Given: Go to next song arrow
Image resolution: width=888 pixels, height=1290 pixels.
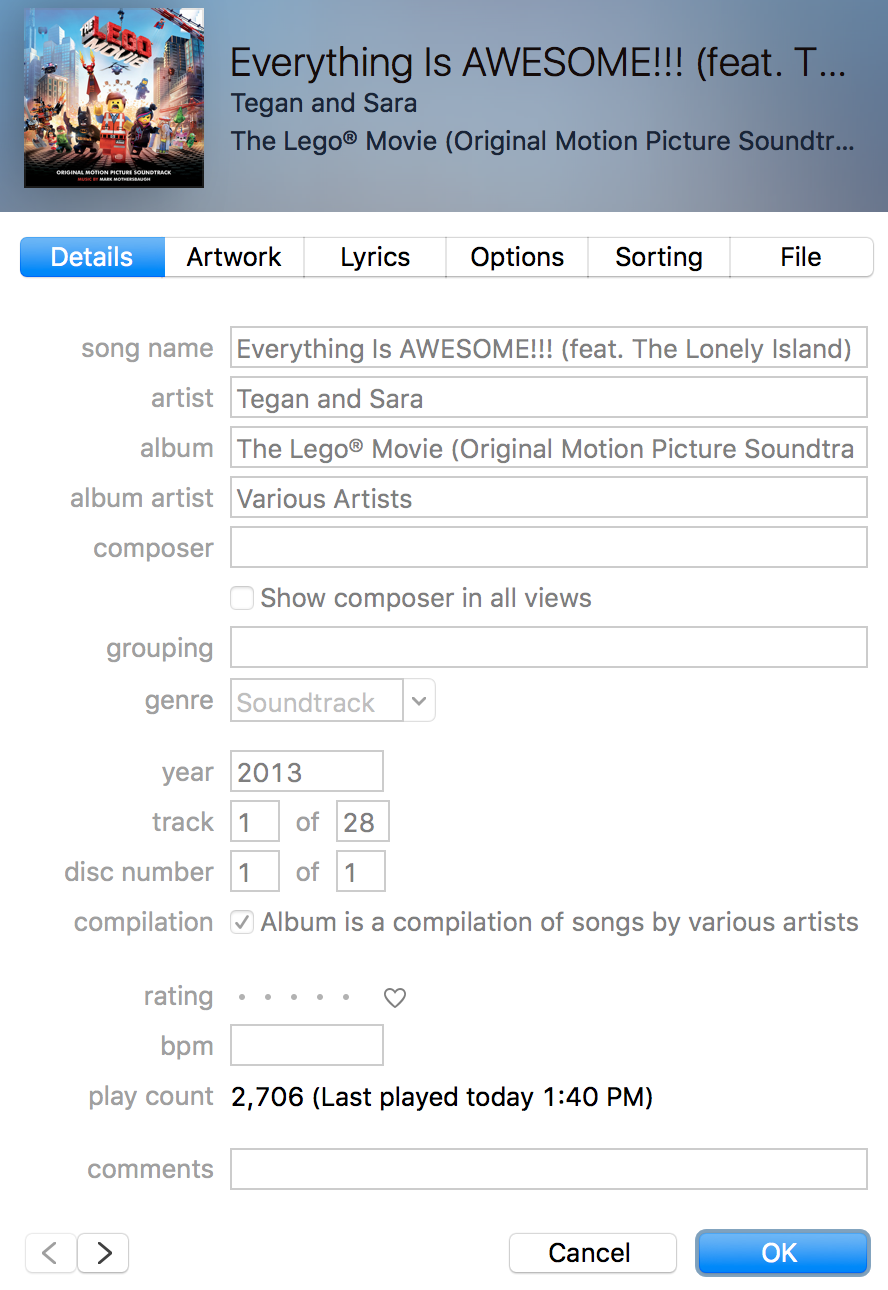Looking at the screenshot, I should (103, 1252).
